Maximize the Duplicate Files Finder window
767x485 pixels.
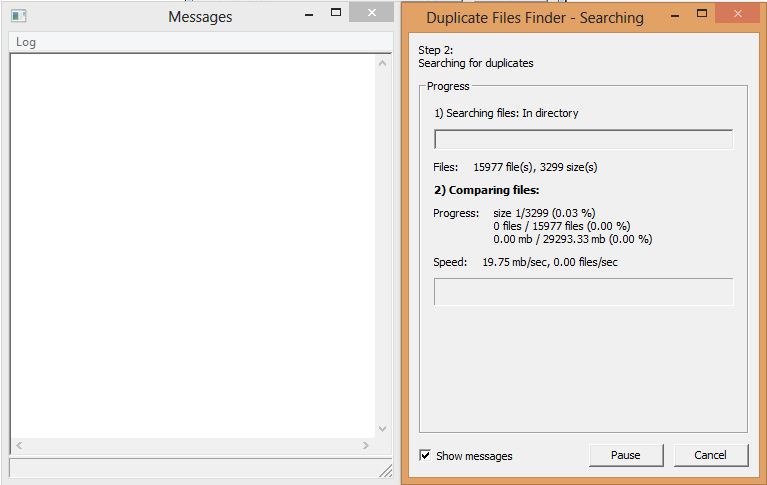pos(702,13)
